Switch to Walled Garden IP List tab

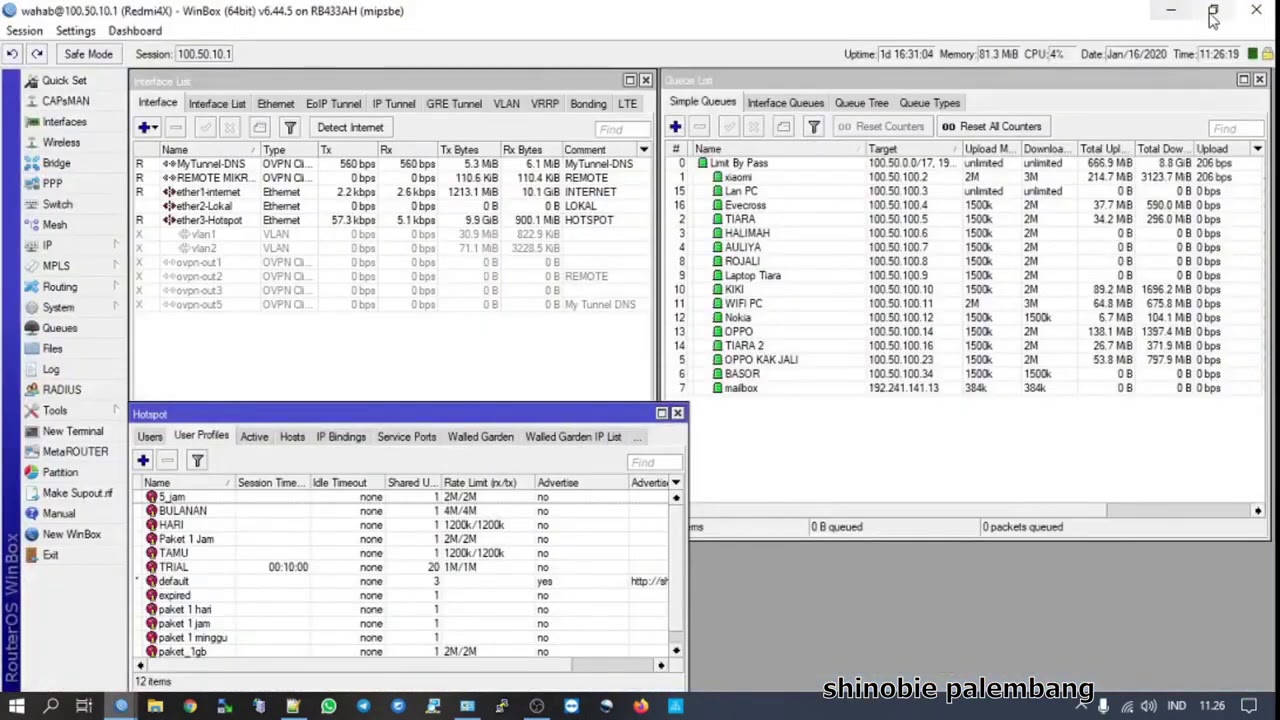coord(573,437)
